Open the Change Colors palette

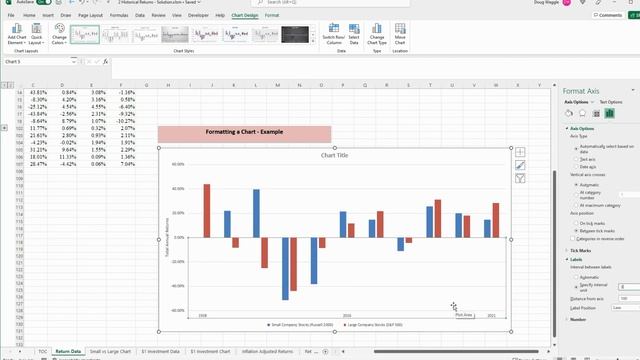(59, 34)
